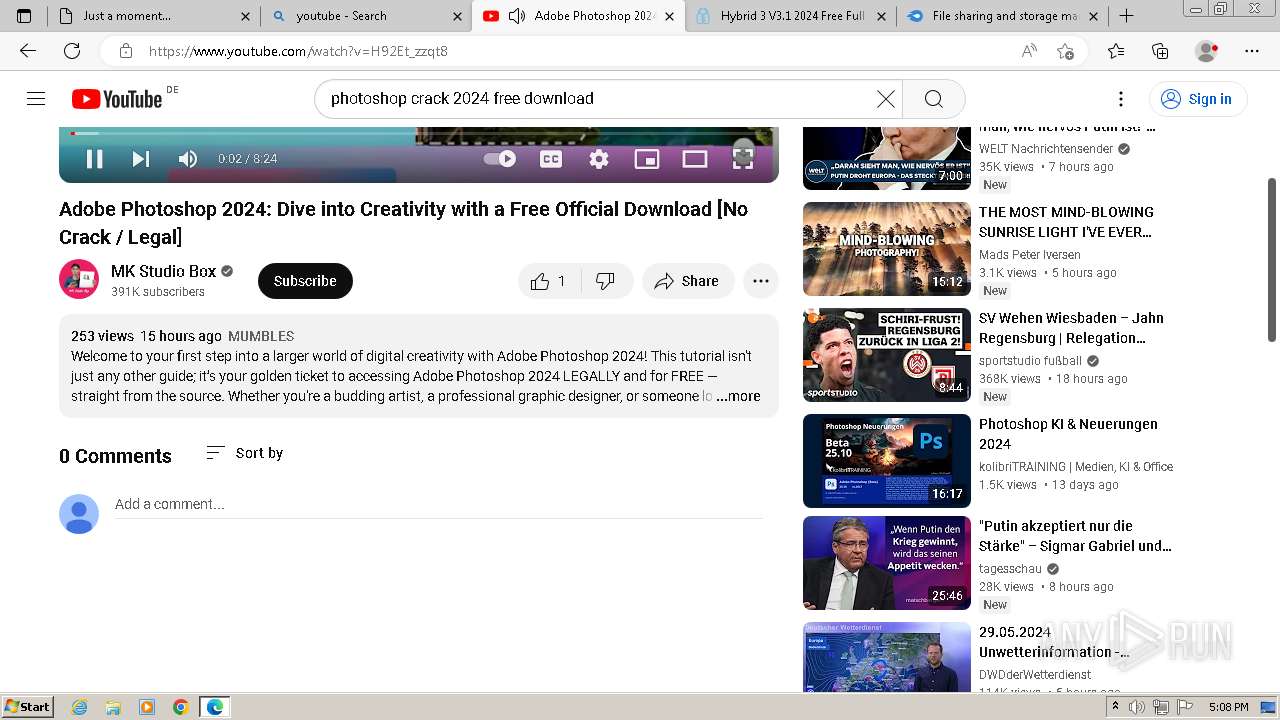This screenshot has height=720, width=1280.
Task: Open Edge settings and more menu
Action: (1252, 51)
